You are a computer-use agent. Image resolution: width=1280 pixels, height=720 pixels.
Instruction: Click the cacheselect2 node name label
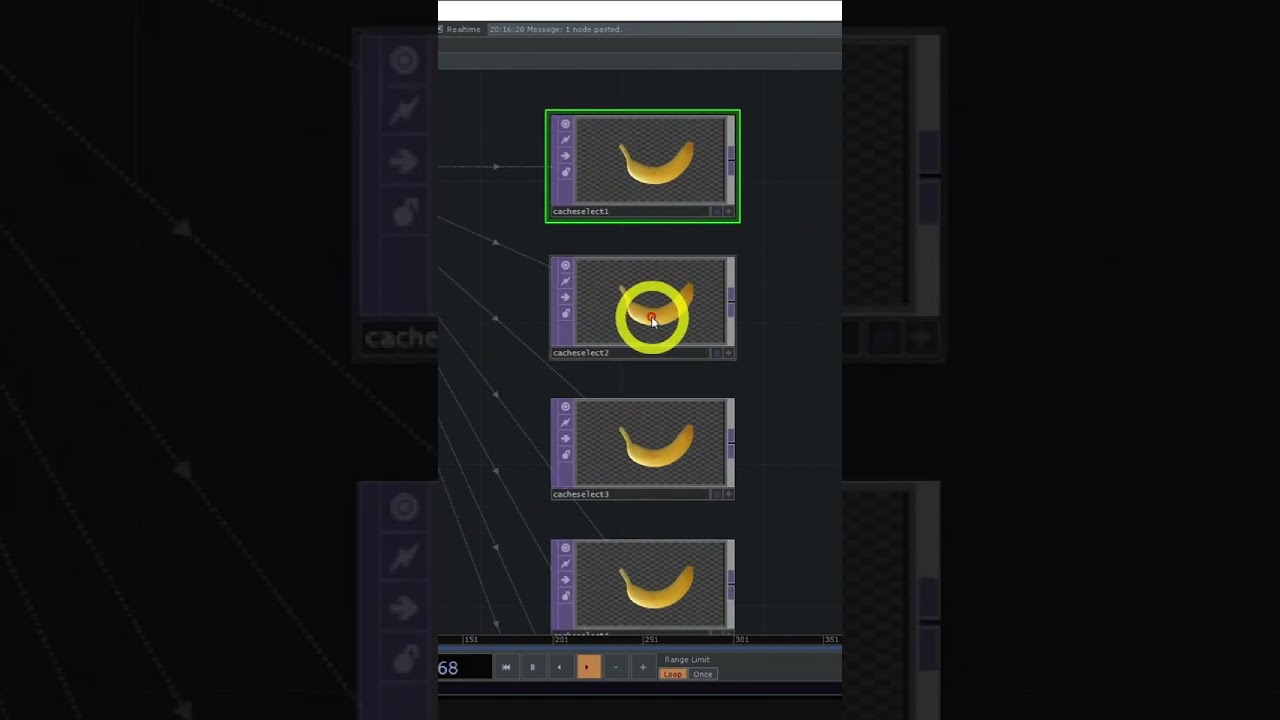click(581, 353)
